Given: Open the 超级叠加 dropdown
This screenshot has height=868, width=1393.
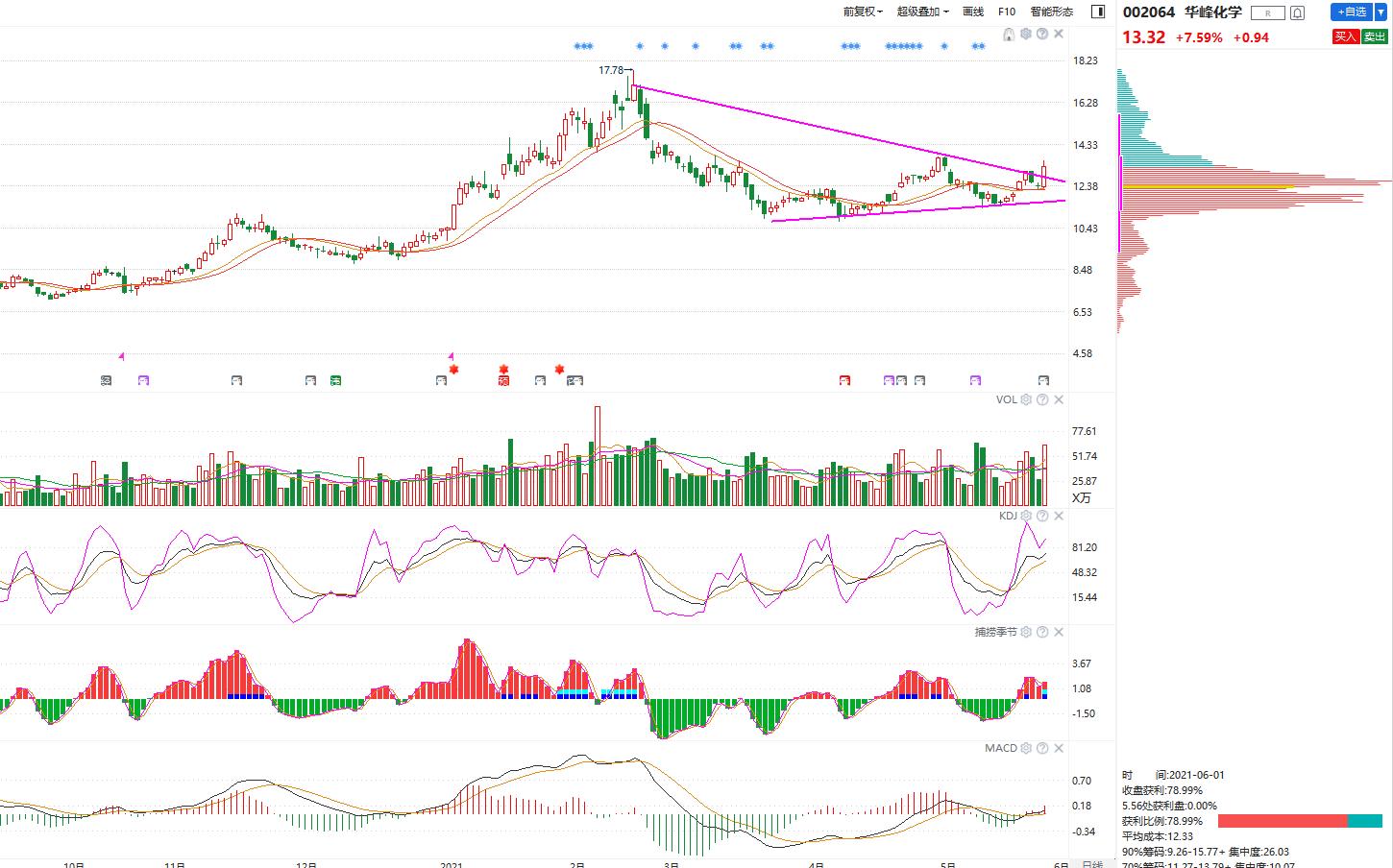Looking at the screenshot, I should click(922, 12).
